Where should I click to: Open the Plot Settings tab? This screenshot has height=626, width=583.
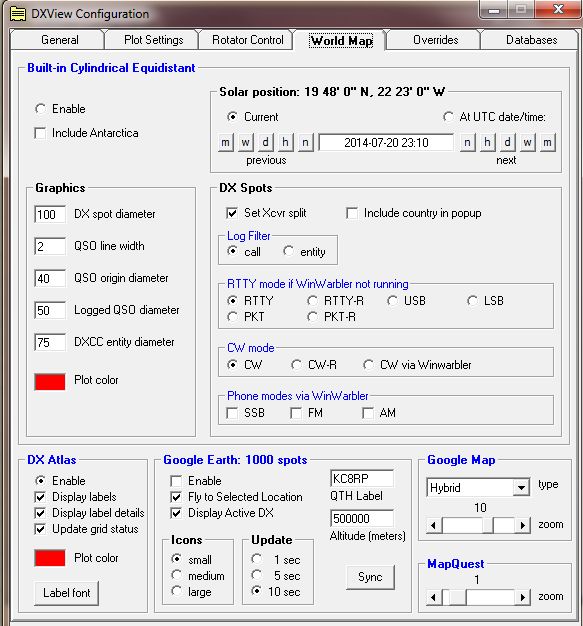coord(153,40)
